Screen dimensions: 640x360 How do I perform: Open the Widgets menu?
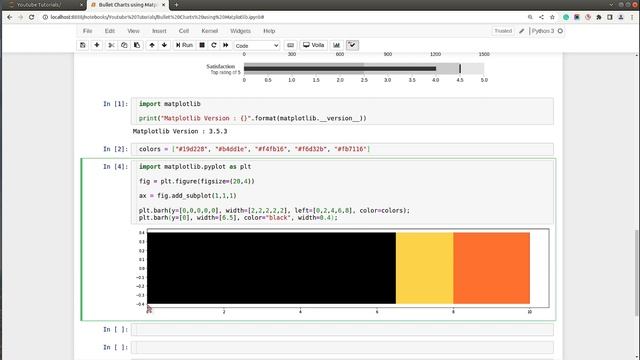(x=240, y=31)
